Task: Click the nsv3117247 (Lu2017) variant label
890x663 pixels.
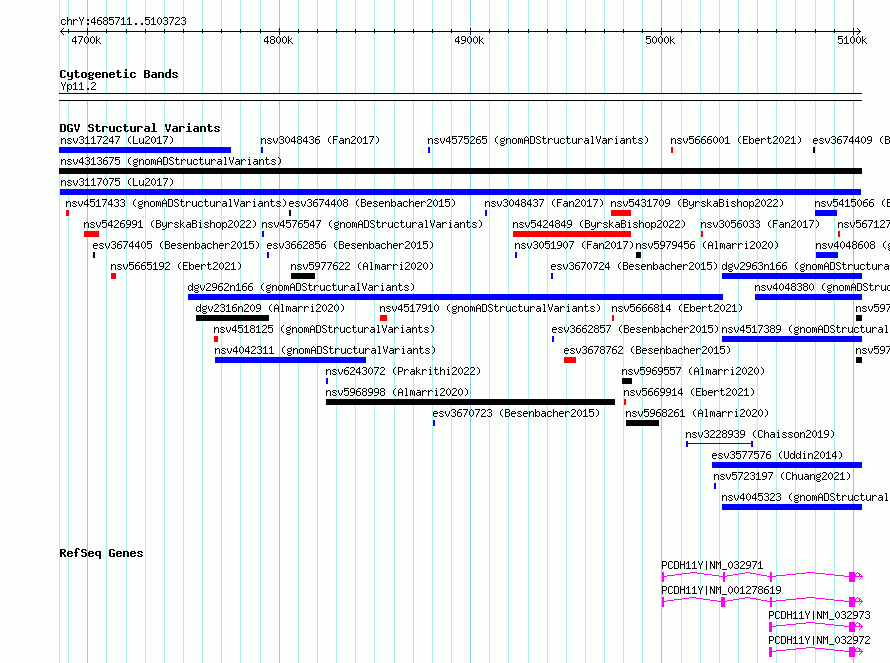Action: (x=117, y=140)
